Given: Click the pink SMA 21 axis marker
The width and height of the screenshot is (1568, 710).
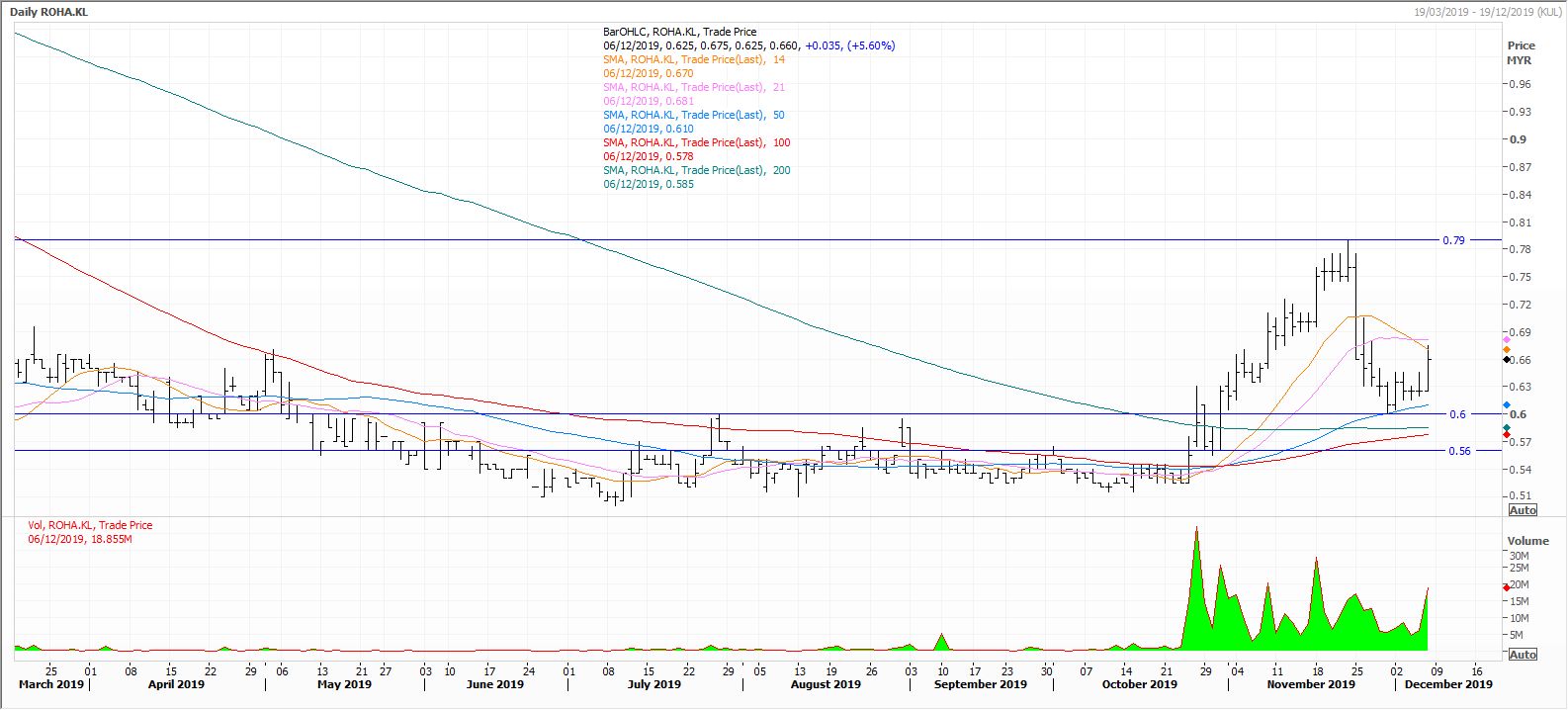Looking at the screenshot, I should pos(1506,340).
